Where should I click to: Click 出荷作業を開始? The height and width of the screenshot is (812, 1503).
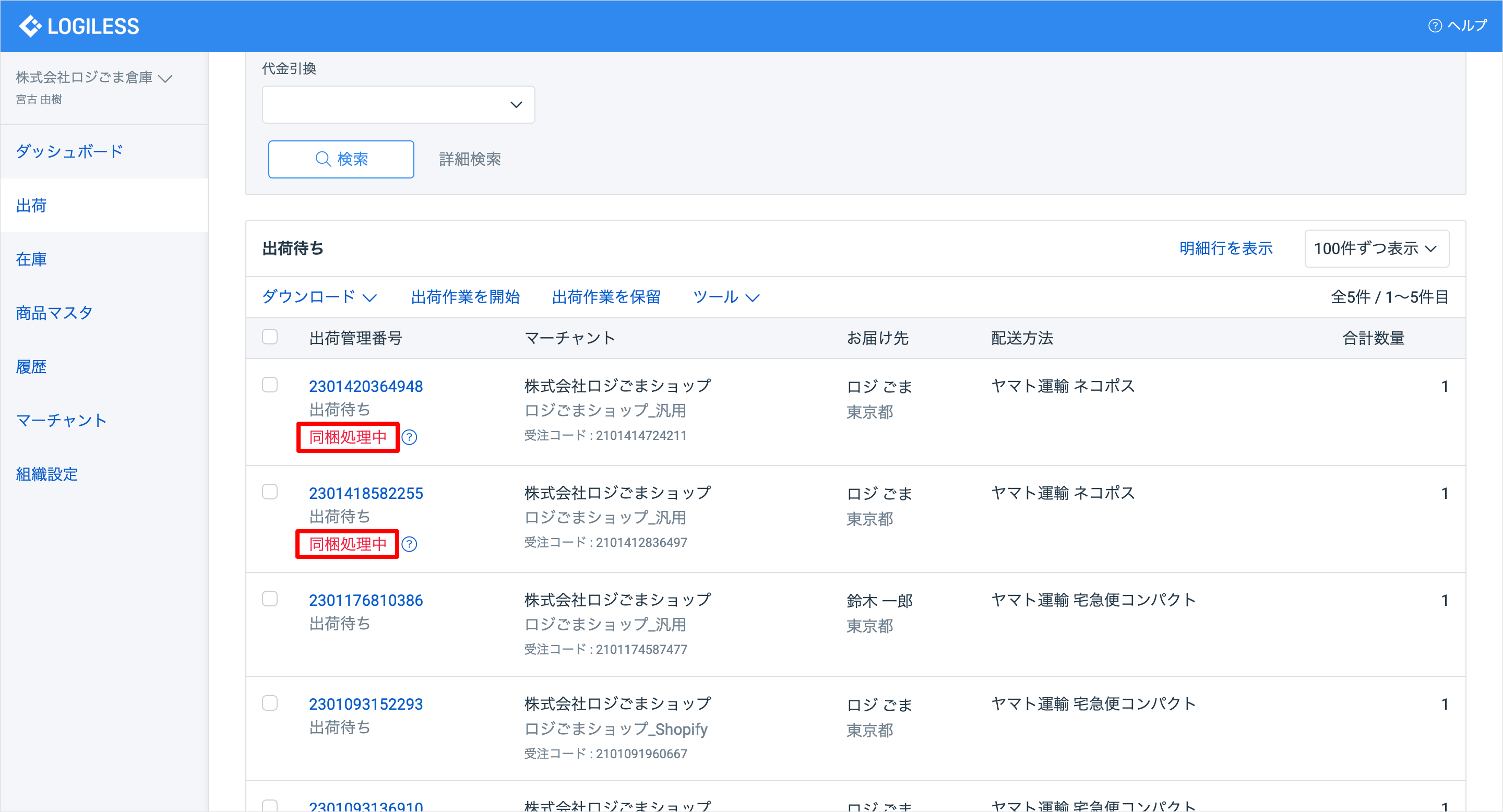466,297
